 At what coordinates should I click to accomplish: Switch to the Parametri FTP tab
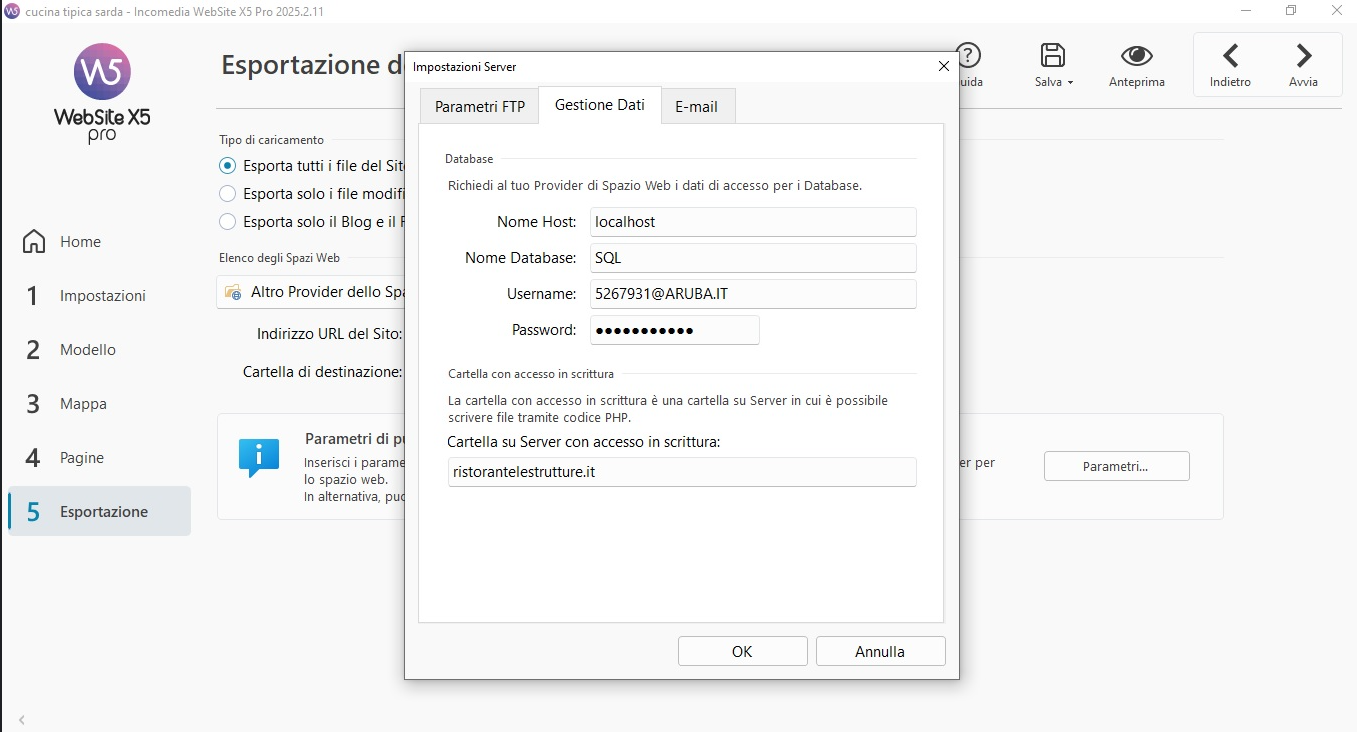(479, 107)
